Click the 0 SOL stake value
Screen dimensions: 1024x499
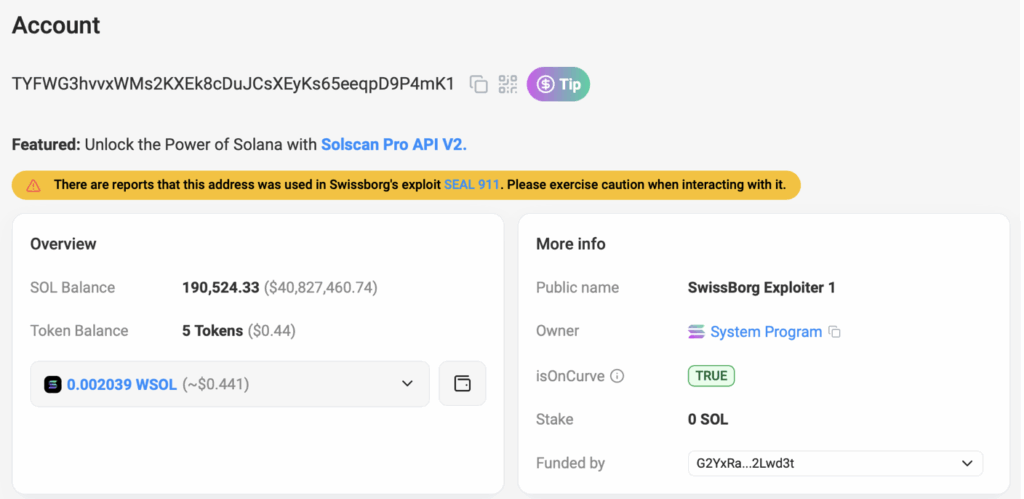[708, 419]
